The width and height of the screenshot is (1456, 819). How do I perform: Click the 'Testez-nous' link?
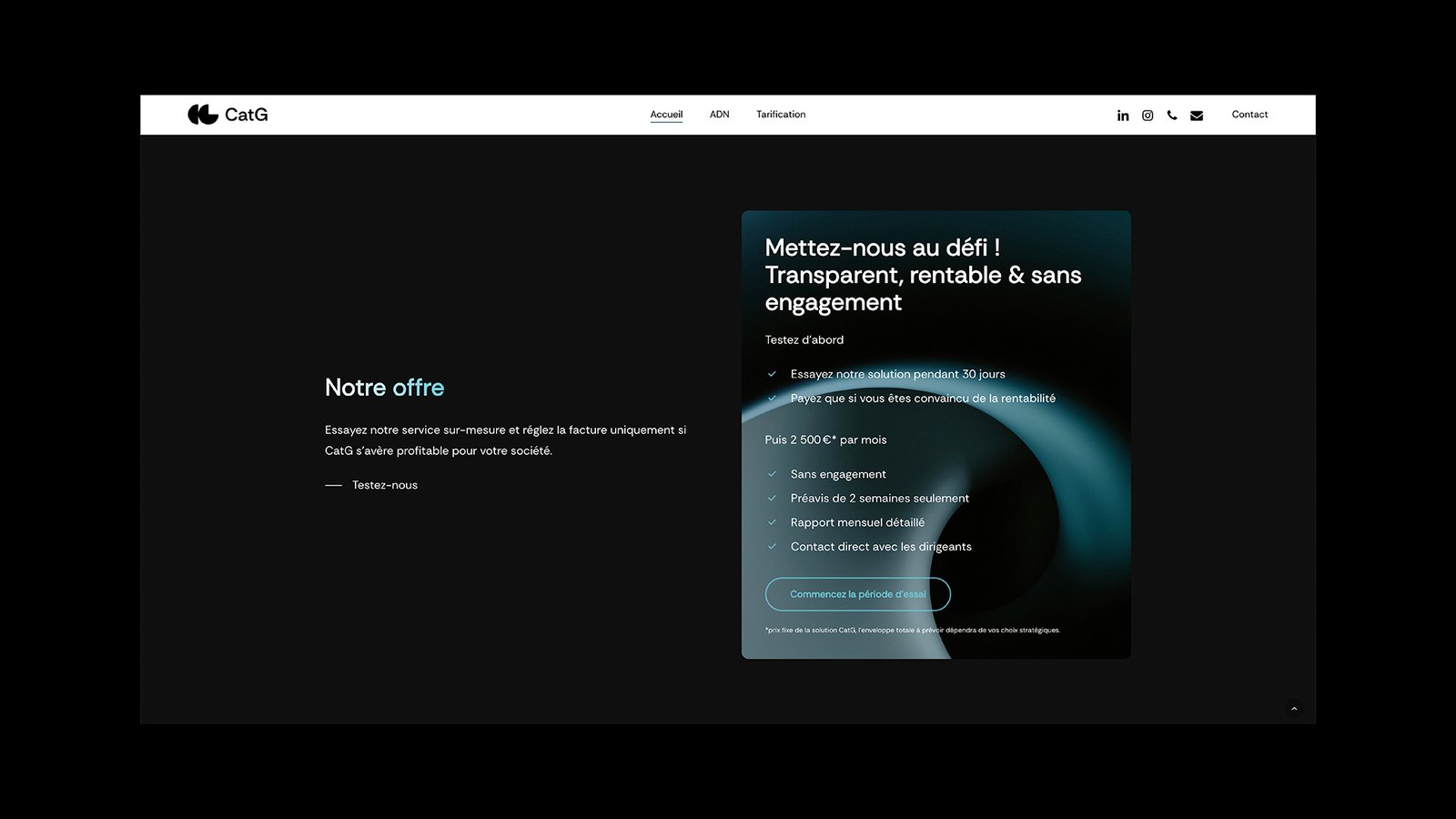click(x=384, y=485)
